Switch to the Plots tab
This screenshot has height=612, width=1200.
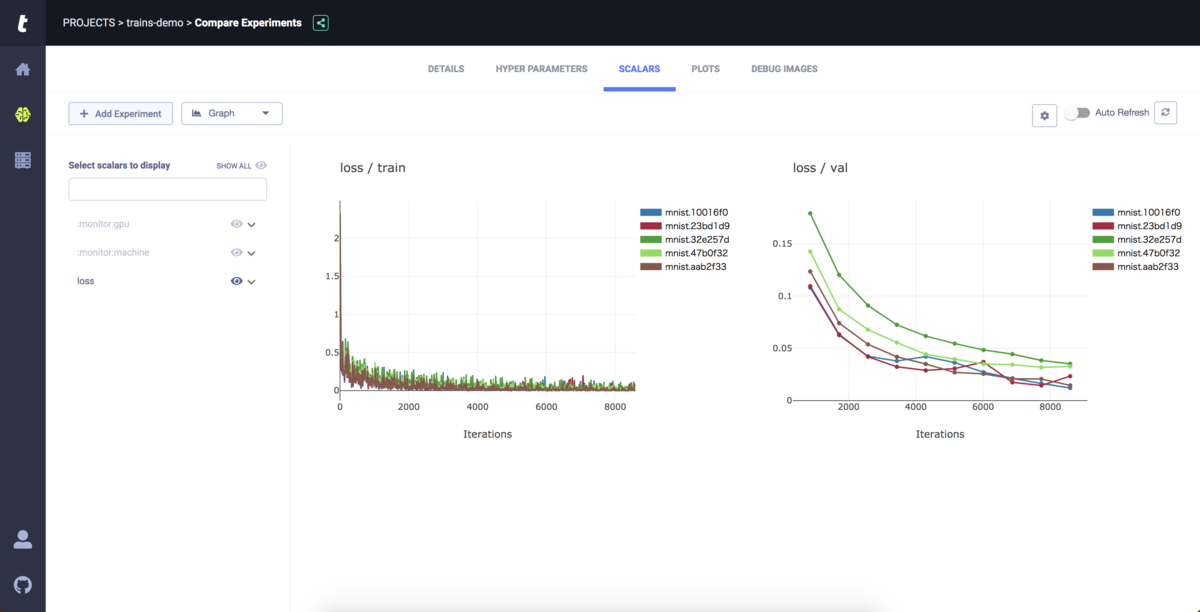click(x=706, y=69)
